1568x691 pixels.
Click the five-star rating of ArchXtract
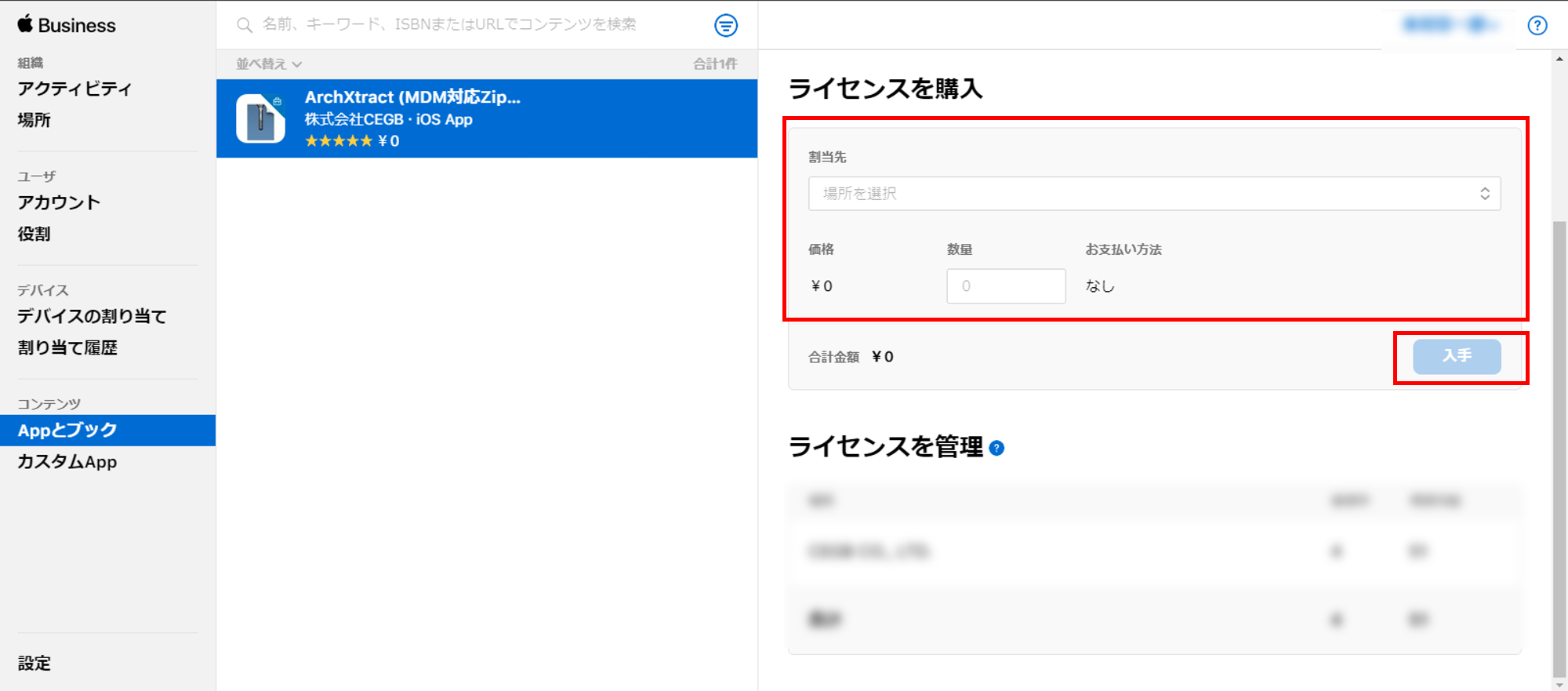tap(339, 141)
